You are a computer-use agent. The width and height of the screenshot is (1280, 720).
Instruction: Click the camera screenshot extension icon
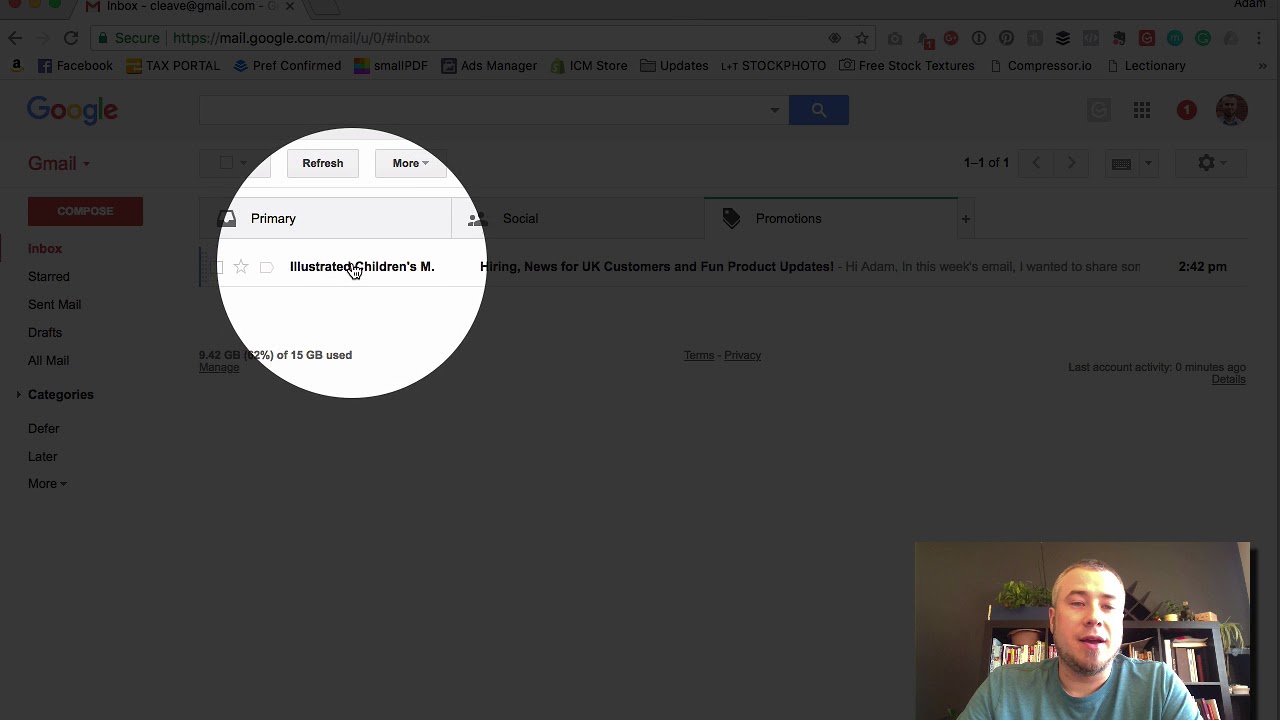895,38
